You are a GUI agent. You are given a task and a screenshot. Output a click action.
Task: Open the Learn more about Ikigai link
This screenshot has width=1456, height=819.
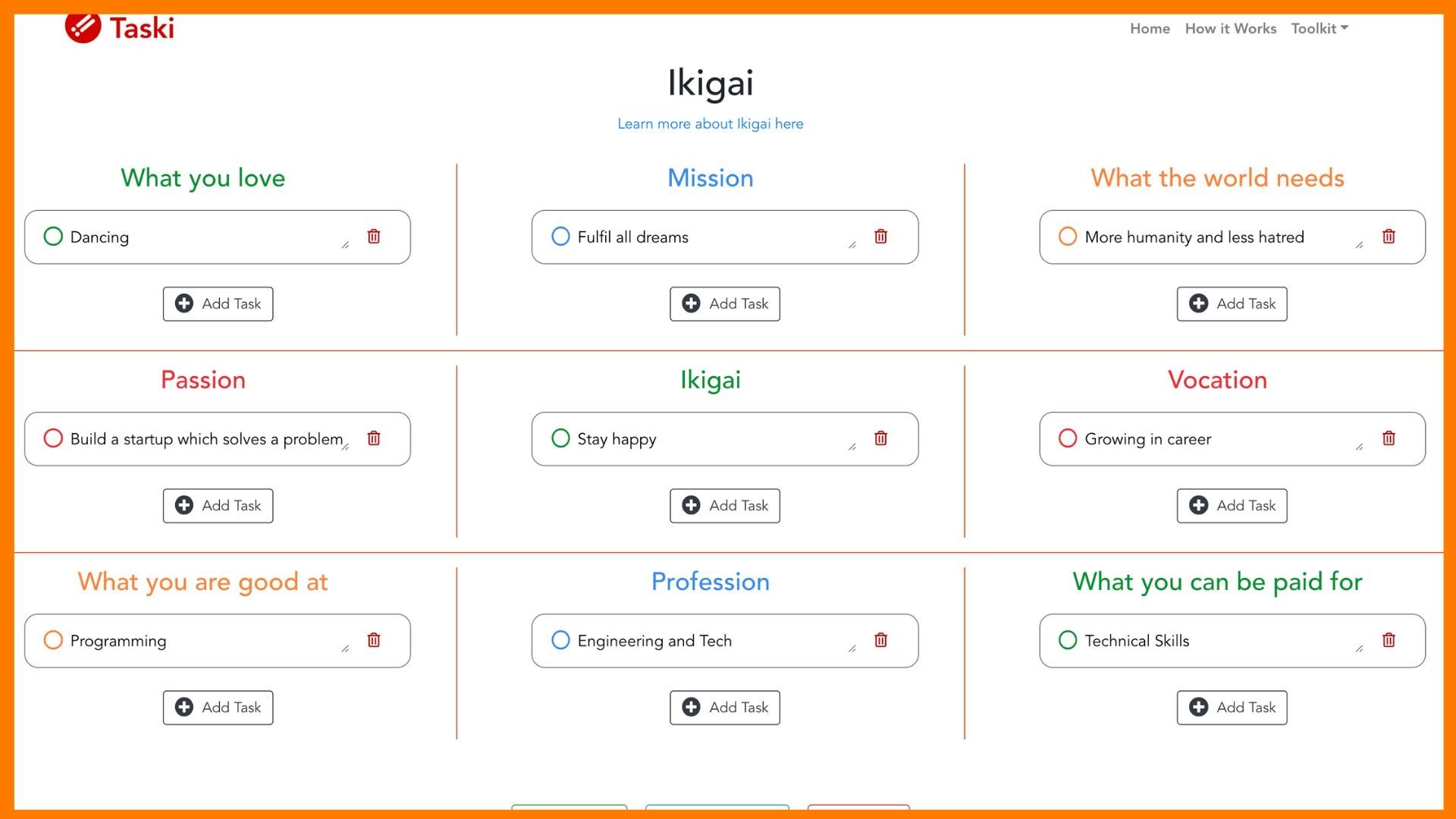click(710, 124)
